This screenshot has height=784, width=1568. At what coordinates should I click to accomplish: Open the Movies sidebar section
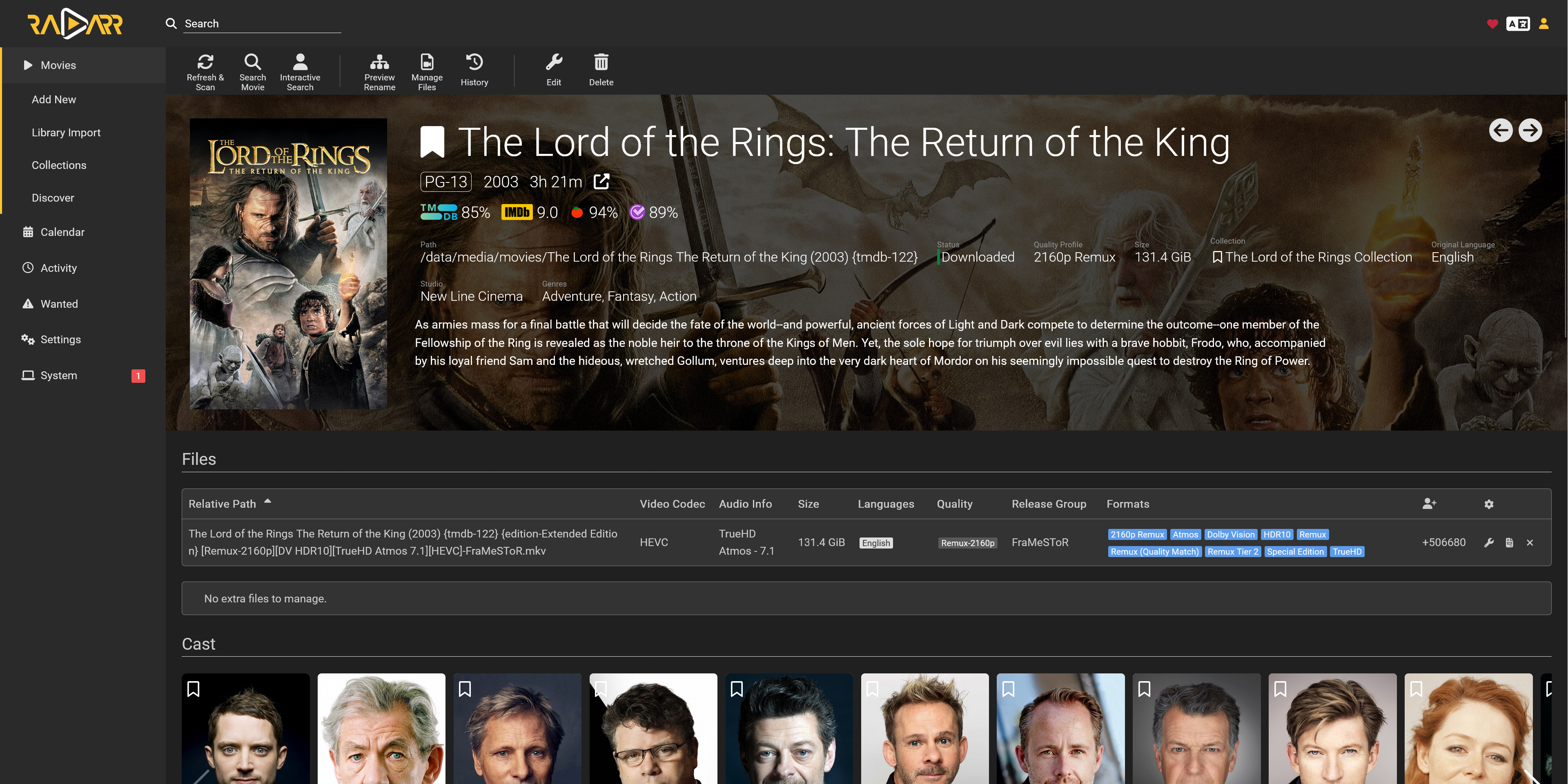click(x=84, y=65)
